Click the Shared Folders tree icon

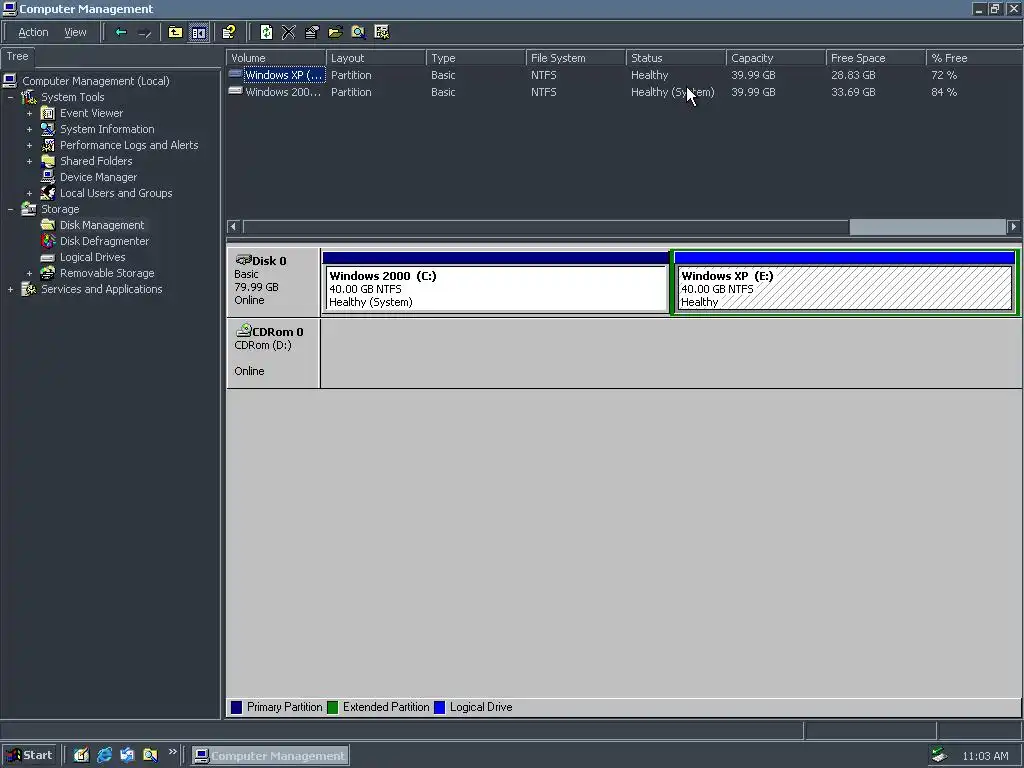click(48, 161)
